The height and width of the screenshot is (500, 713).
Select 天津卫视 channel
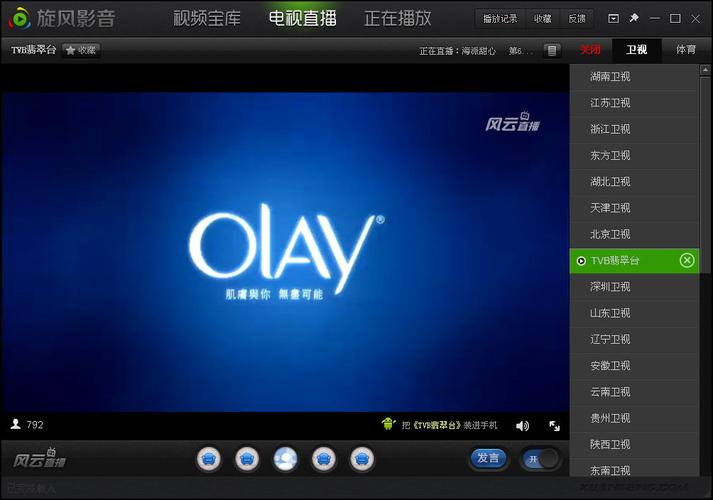(x=634, y=208)
